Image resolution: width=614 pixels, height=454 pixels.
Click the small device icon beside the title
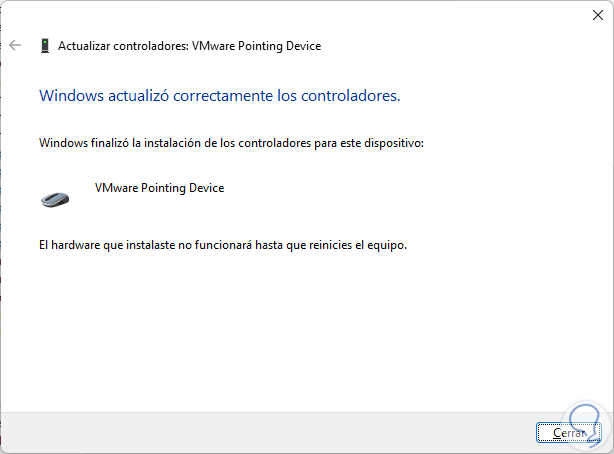coord(44,45)
